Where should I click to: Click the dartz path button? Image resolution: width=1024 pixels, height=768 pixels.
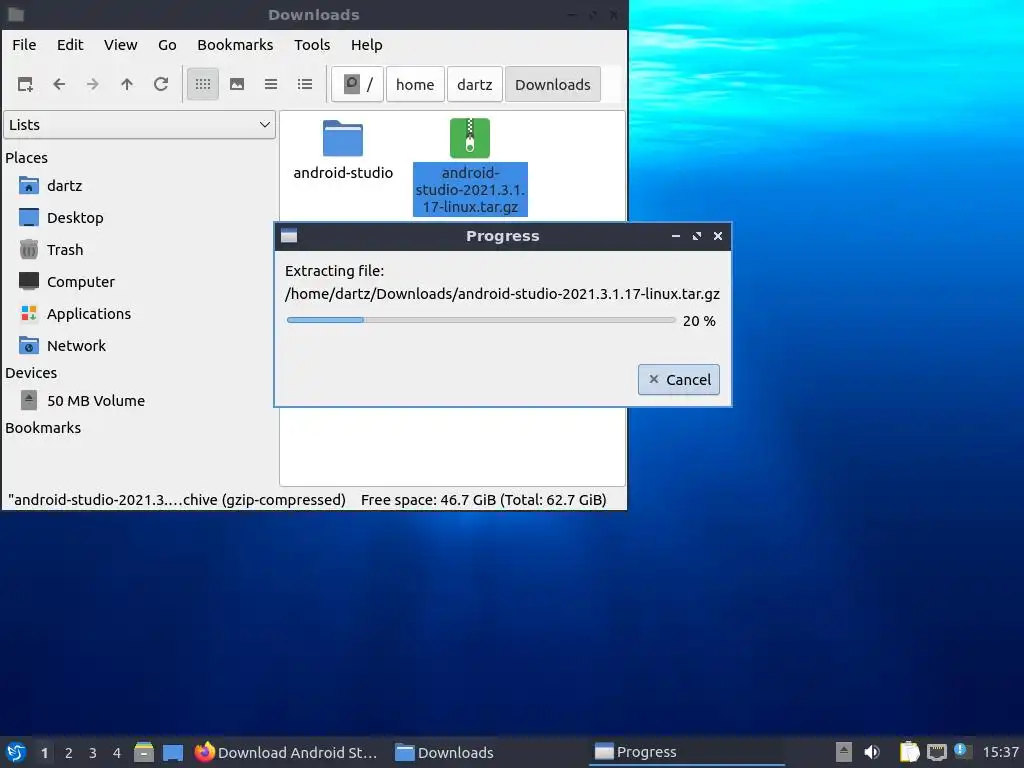click(475, 84)
